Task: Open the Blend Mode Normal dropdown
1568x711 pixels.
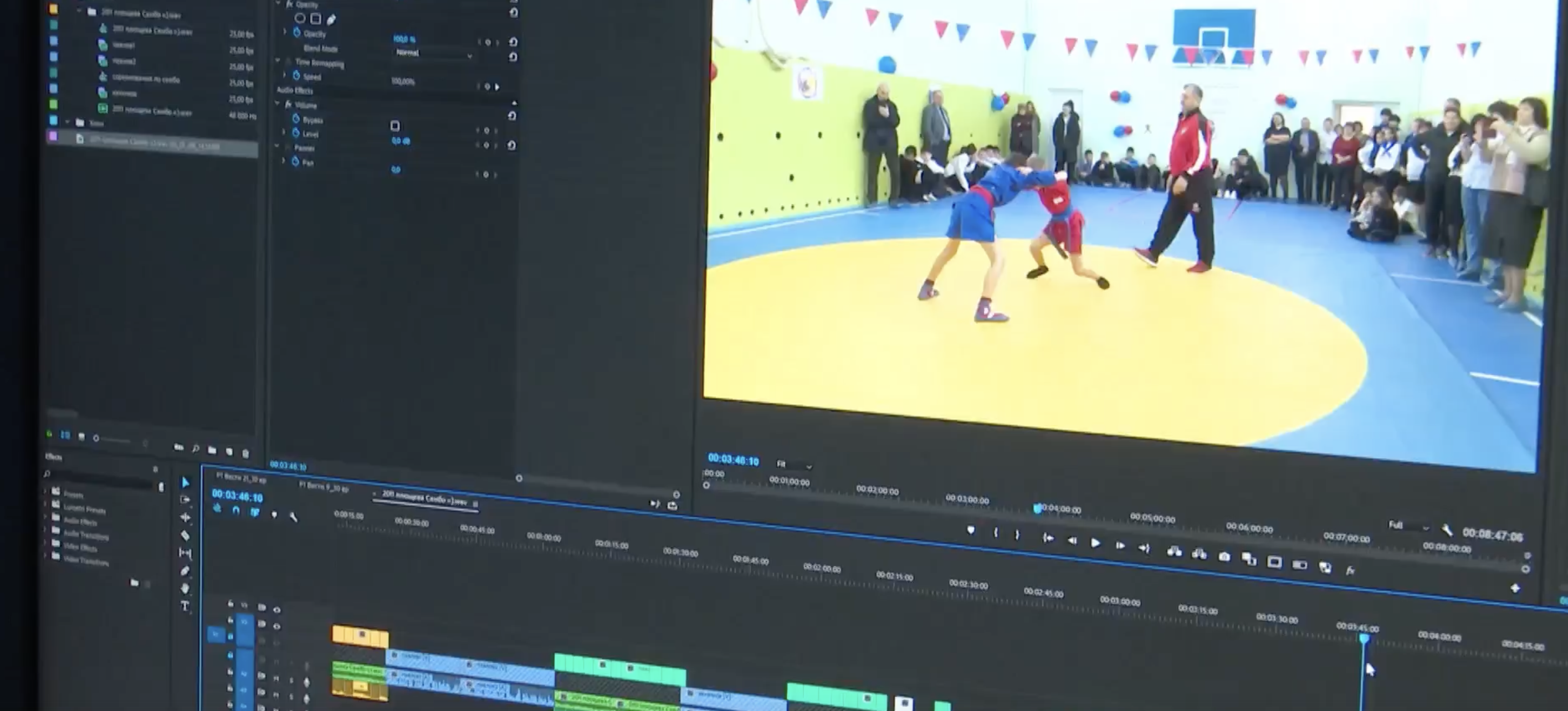Action: pos(433,54)
